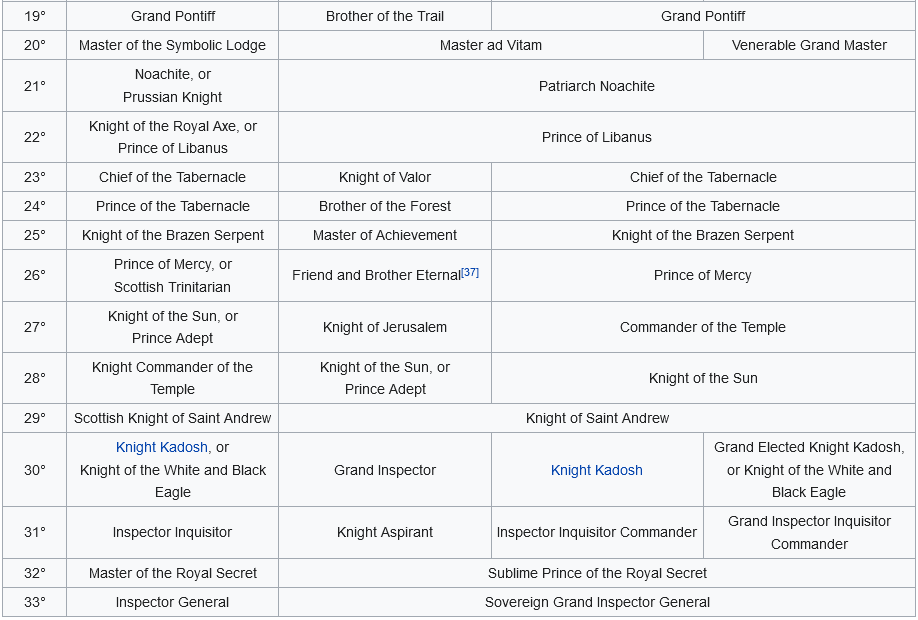Select the Brother of the Forest cell
Image resolution: width=918 pixels, height=620 pixels.
[385, 206]
